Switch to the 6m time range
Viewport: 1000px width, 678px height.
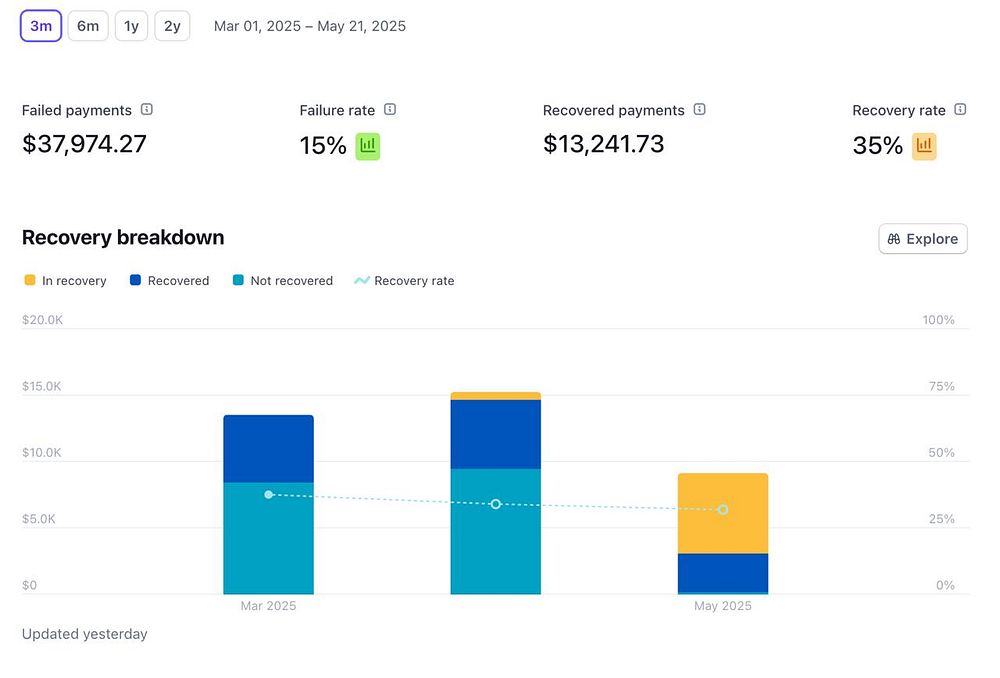pos(88,26)
